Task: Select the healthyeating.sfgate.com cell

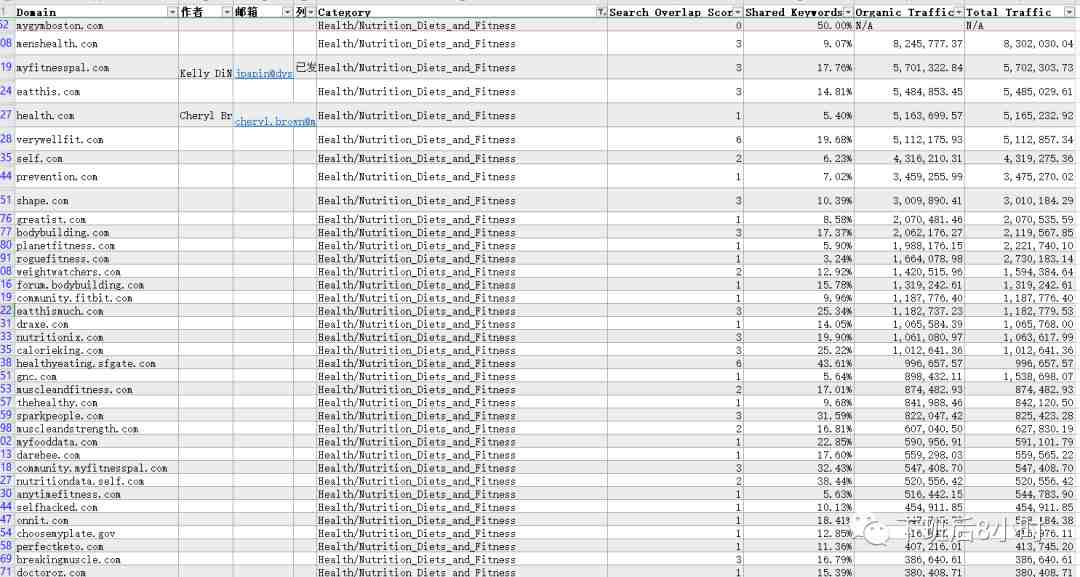Action: click(96, 364)
